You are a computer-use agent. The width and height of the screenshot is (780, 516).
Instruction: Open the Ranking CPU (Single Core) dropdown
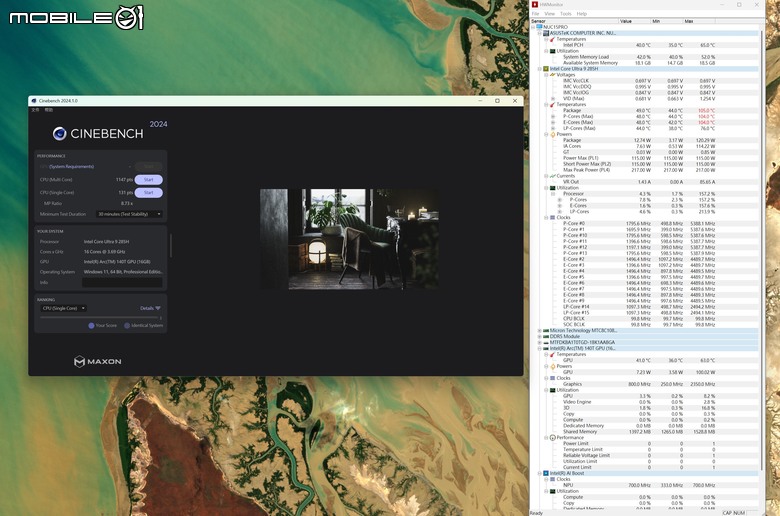point(63,309)
